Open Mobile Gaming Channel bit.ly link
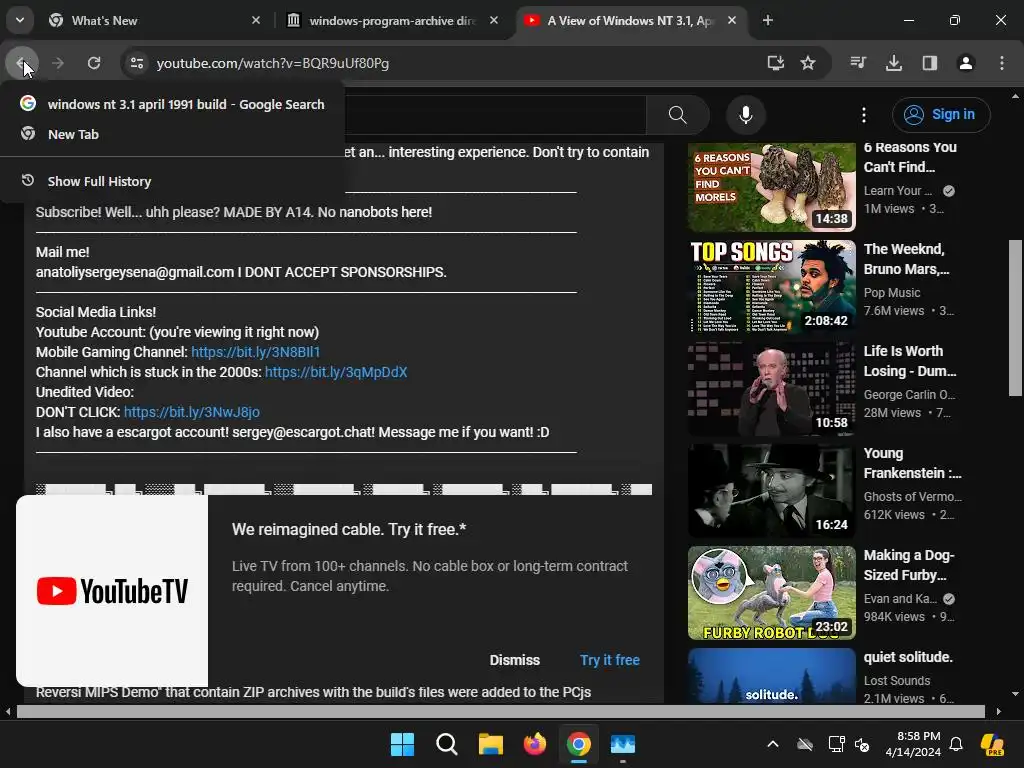 255,352
